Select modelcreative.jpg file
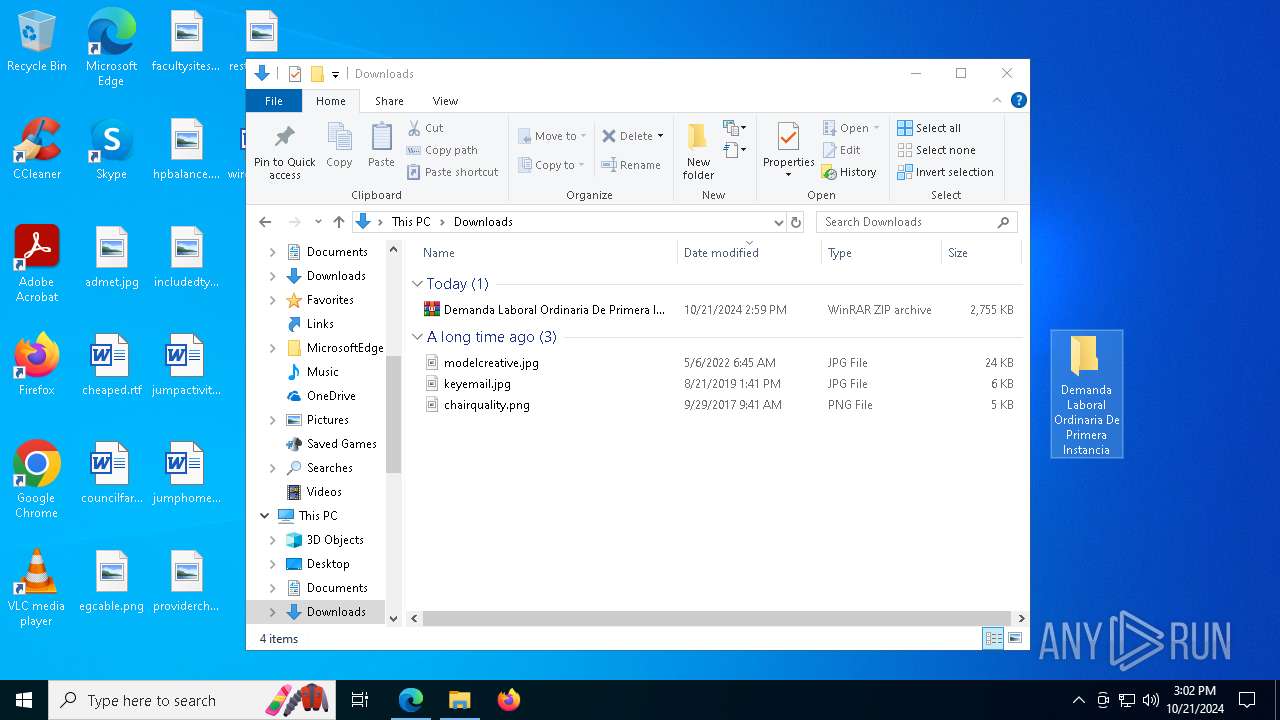Screen dimensions: 1280x720 718,363
